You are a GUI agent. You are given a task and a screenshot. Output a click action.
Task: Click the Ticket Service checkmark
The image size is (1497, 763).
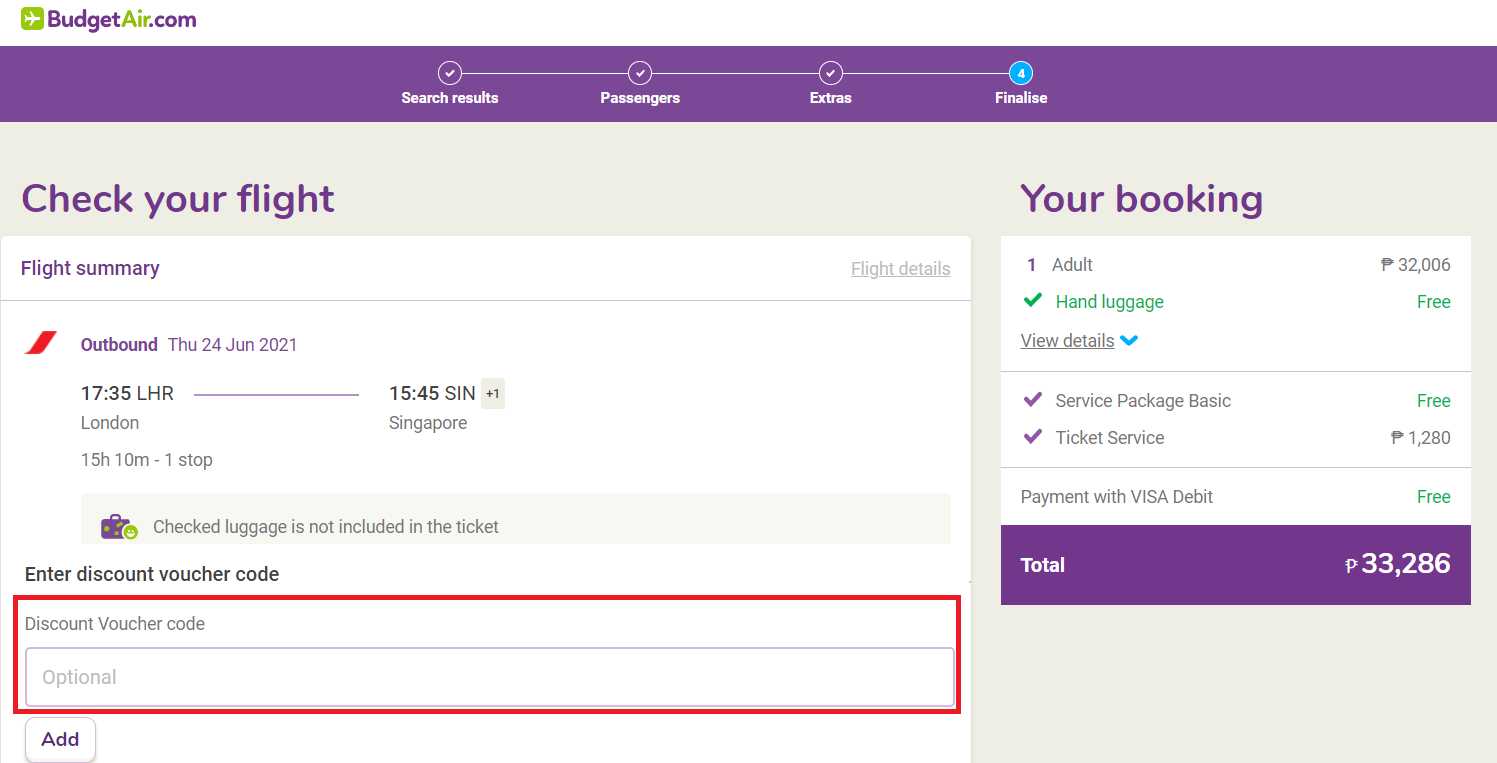1032,437
